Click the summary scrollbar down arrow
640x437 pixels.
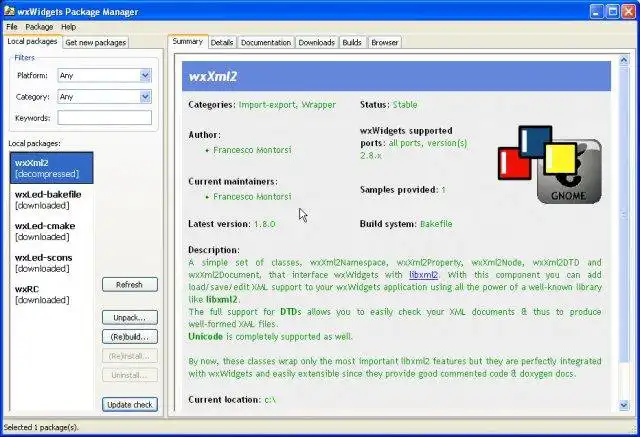point(624,405)
